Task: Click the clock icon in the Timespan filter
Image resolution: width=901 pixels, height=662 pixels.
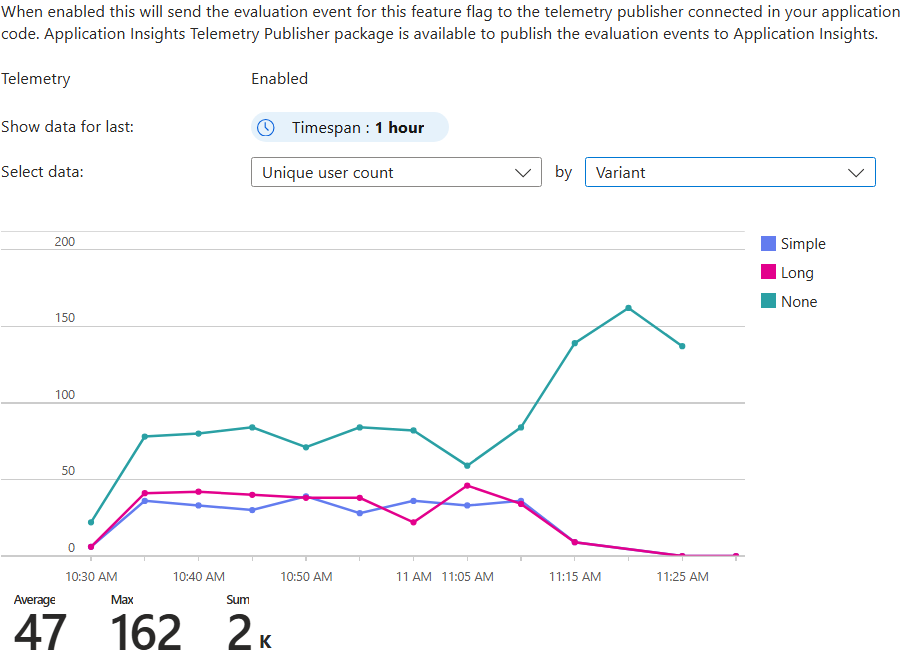Action: (264, 127)
